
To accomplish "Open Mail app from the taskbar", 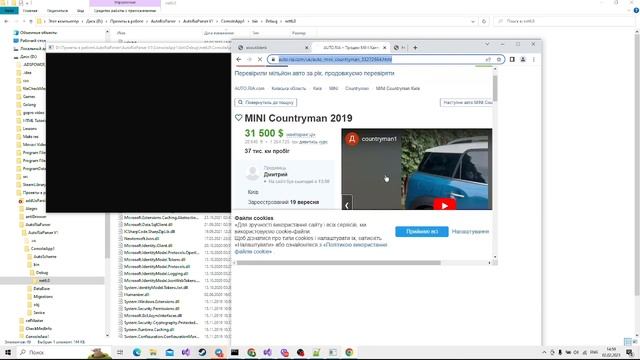I will 169,352.
